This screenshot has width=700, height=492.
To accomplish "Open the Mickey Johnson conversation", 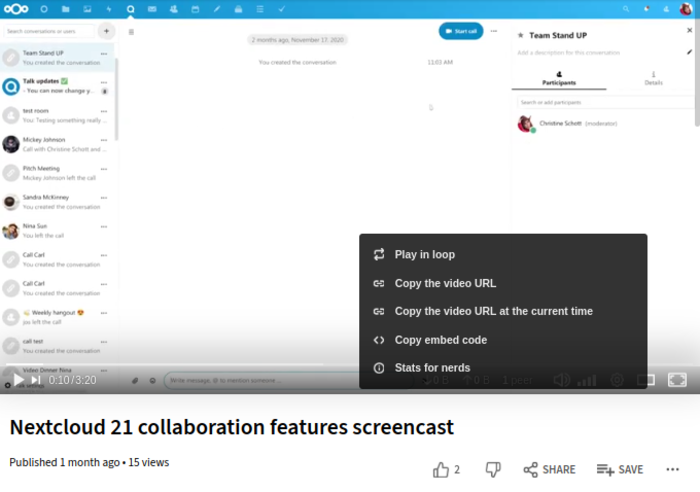I will [57, 144].
